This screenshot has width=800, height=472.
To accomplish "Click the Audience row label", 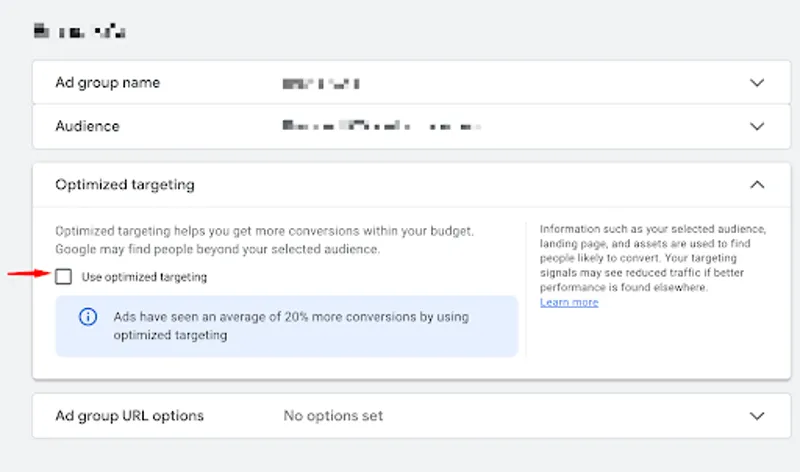I will (87, 126).
